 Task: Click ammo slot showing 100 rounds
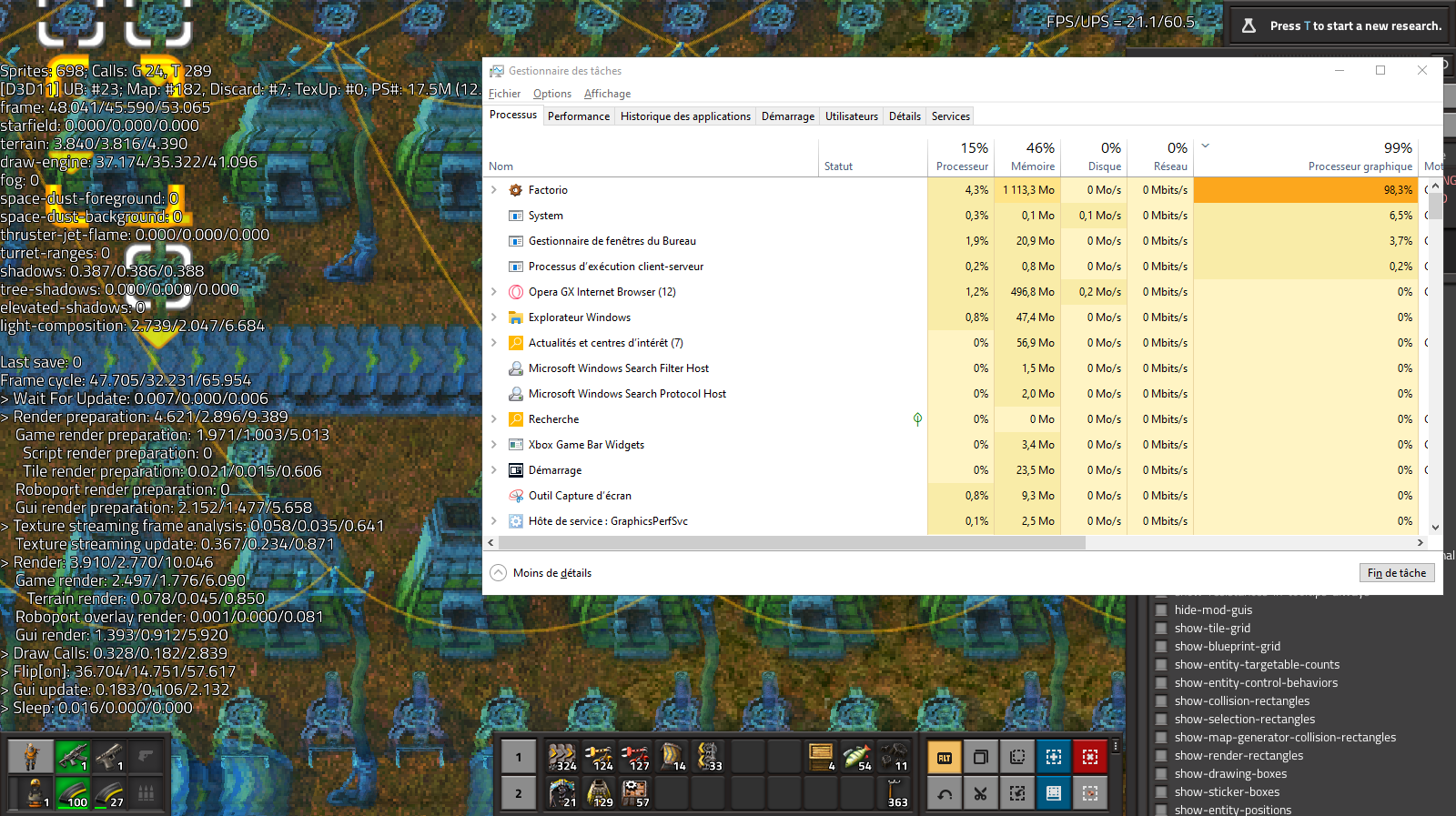point(73,793)
